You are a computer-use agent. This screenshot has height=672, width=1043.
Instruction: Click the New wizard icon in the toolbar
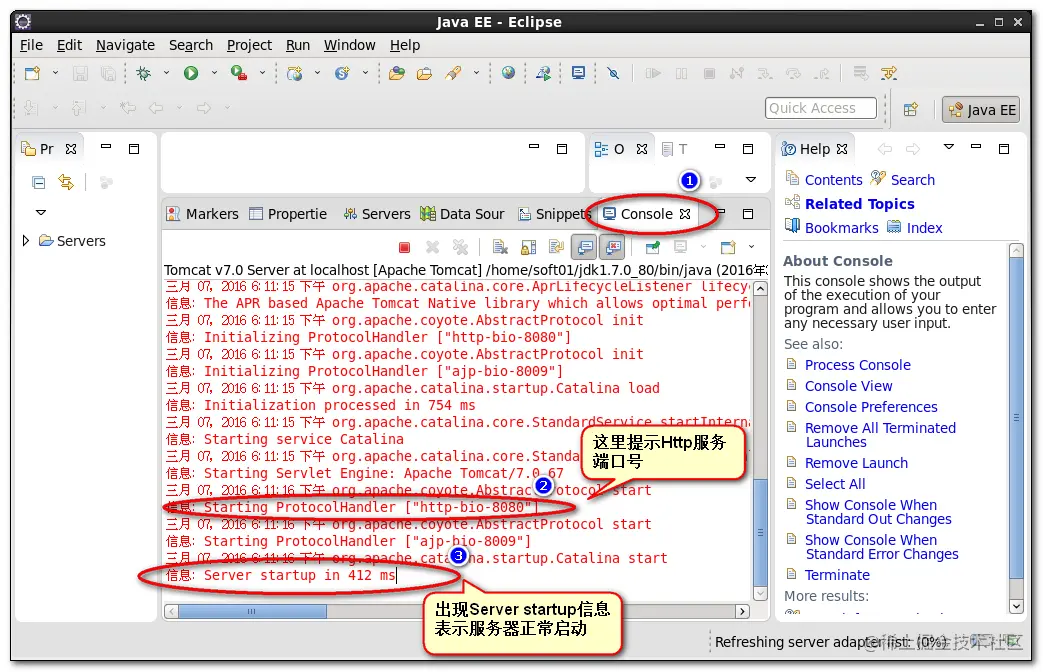tap(32, 73)
